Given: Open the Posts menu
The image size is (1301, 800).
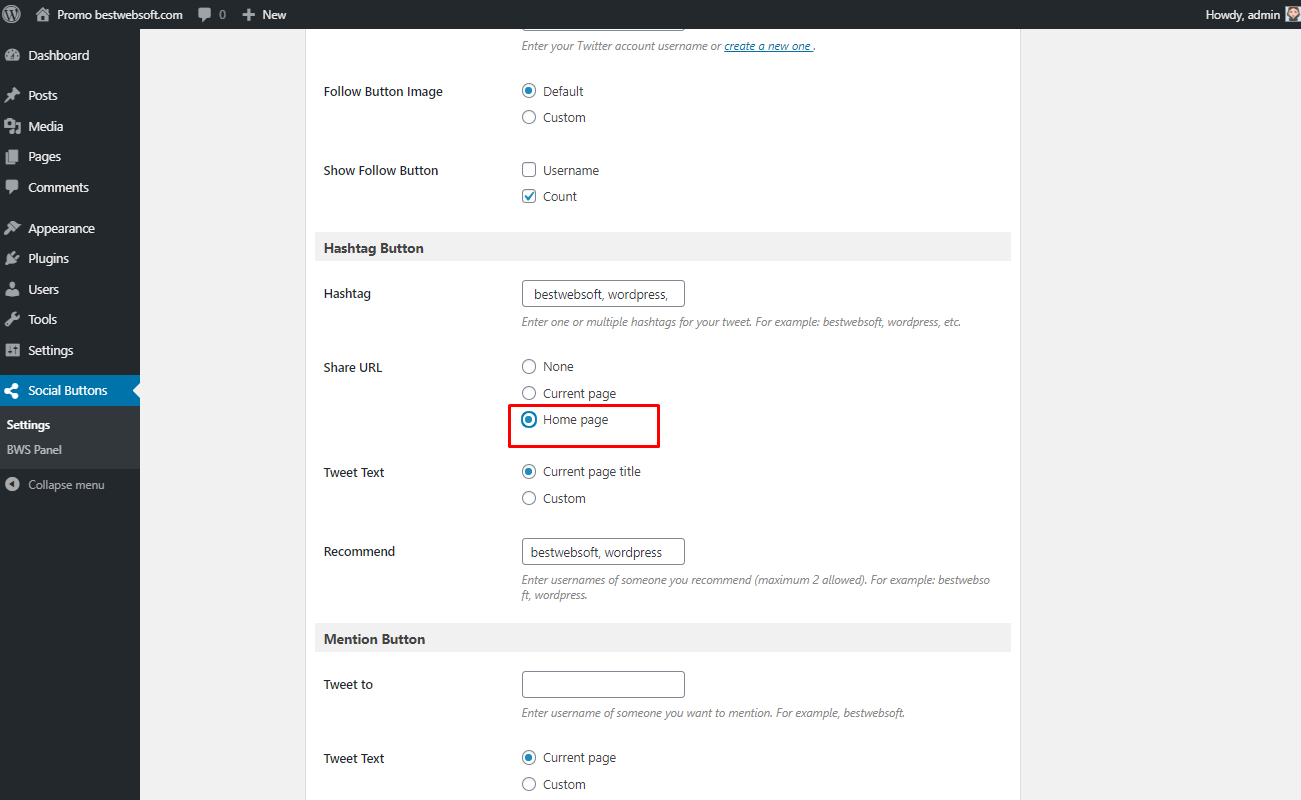Looking at the screenshot, I should 70,95.
